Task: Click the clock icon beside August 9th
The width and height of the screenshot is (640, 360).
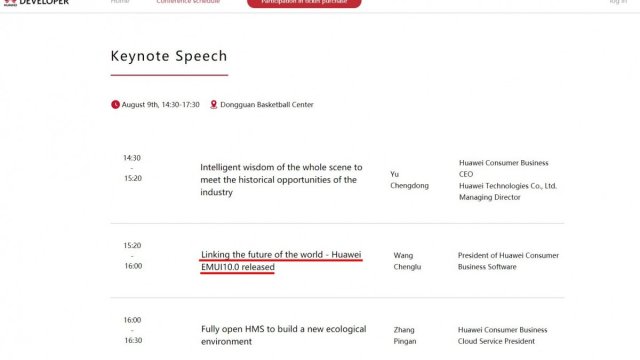Action: pyautogui.click(x=116, y=104)
